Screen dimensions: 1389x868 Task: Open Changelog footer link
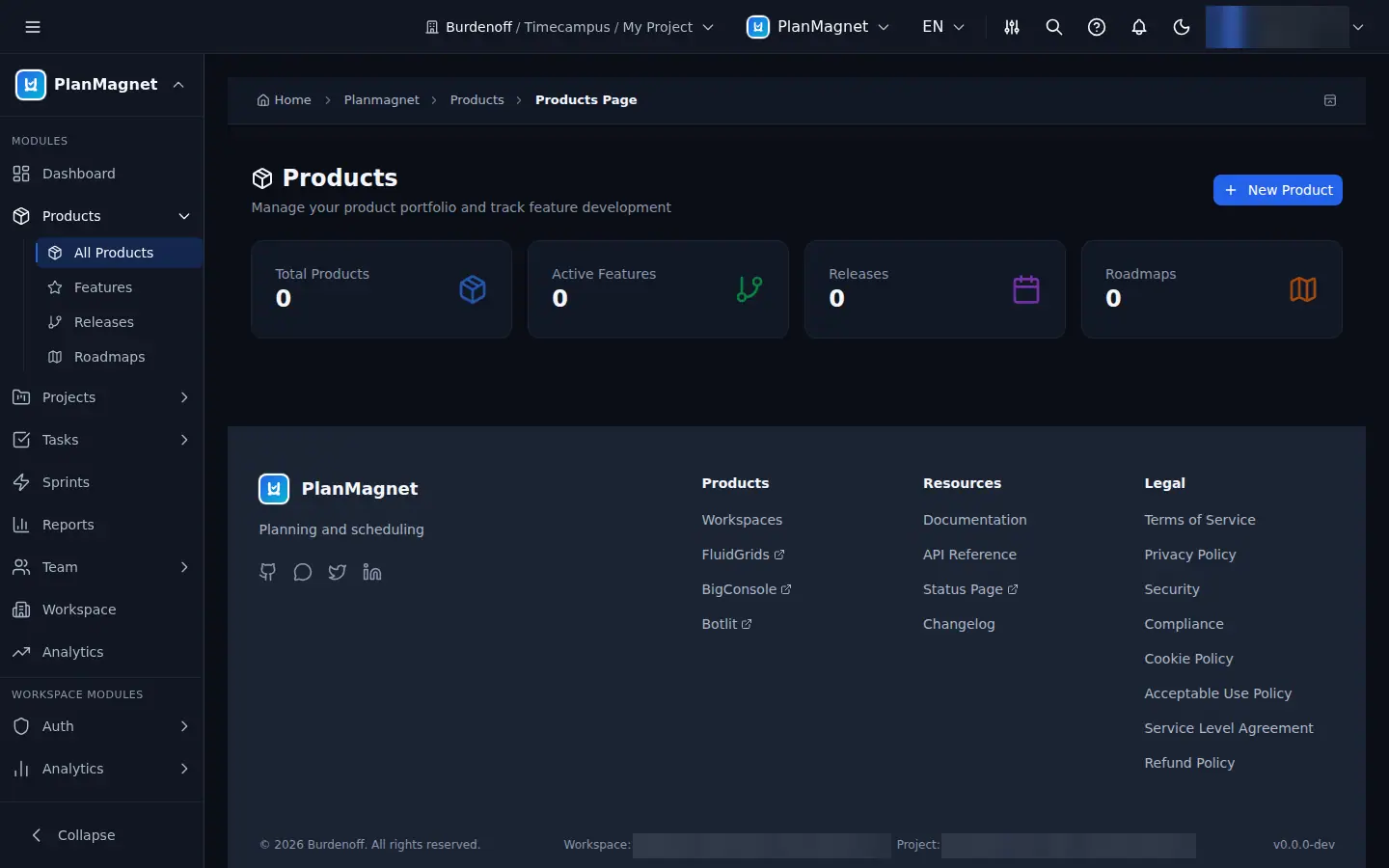pos(959,624)
